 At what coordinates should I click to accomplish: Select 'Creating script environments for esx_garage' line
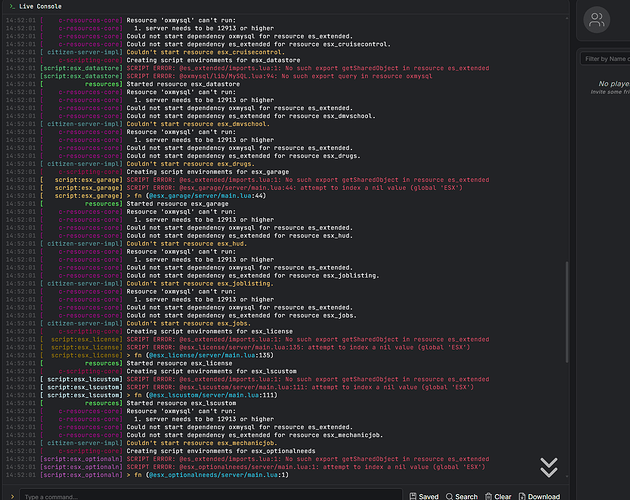[x=208, y=172]
